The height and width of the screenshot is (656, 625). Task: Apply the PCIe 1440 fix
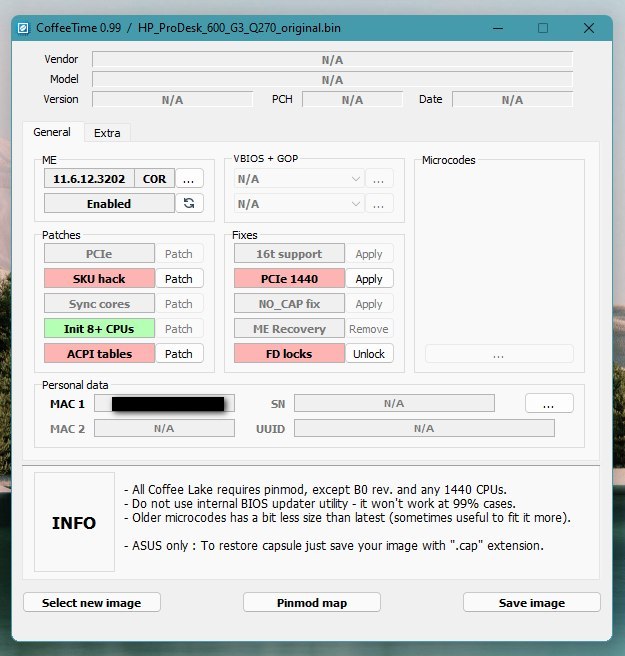[369, 279]
